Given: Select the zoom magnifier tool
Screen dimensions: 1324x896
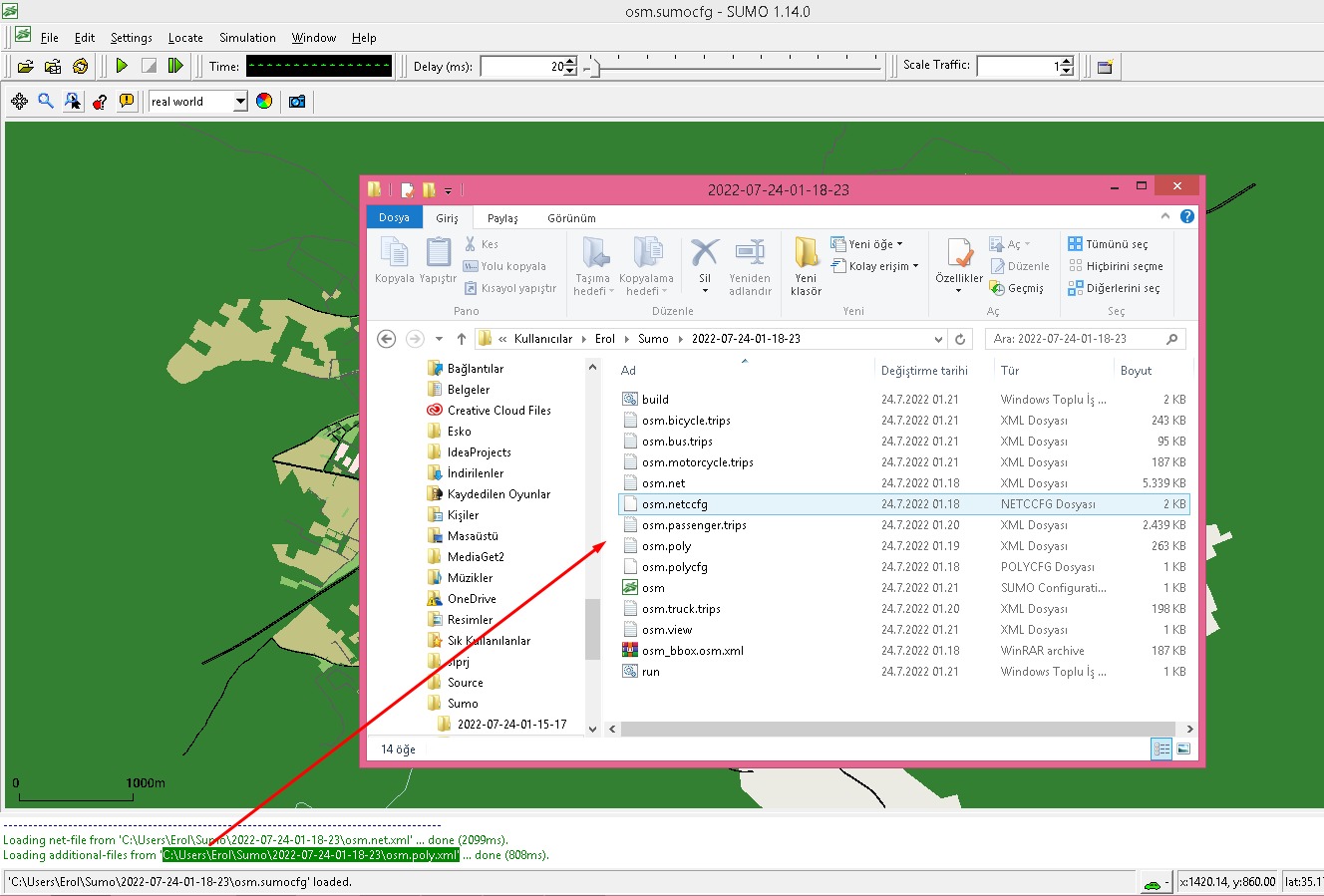Looking at the screenshot, I should (45, 101).
